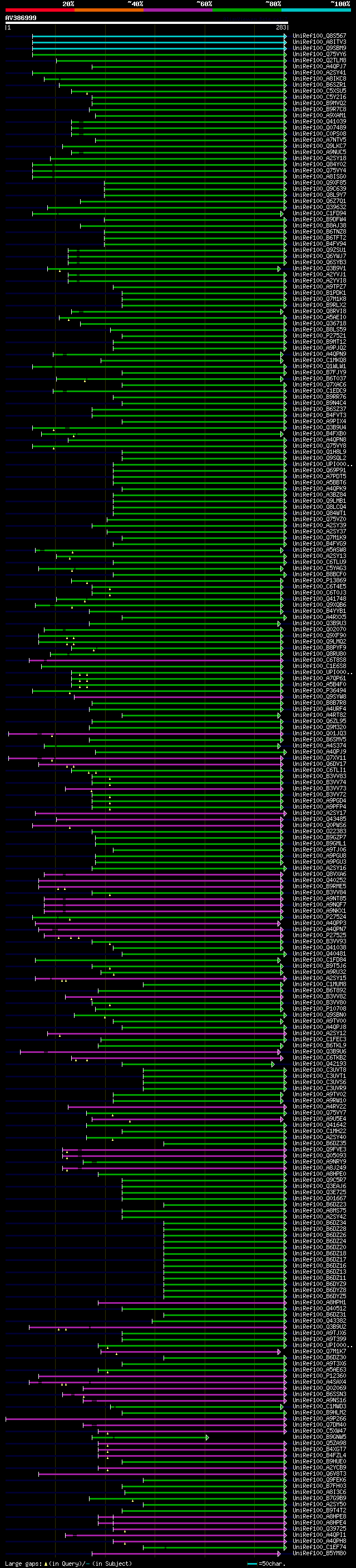
Task: Click the orange ~40% legend color bar
Action: coord(109,10)
